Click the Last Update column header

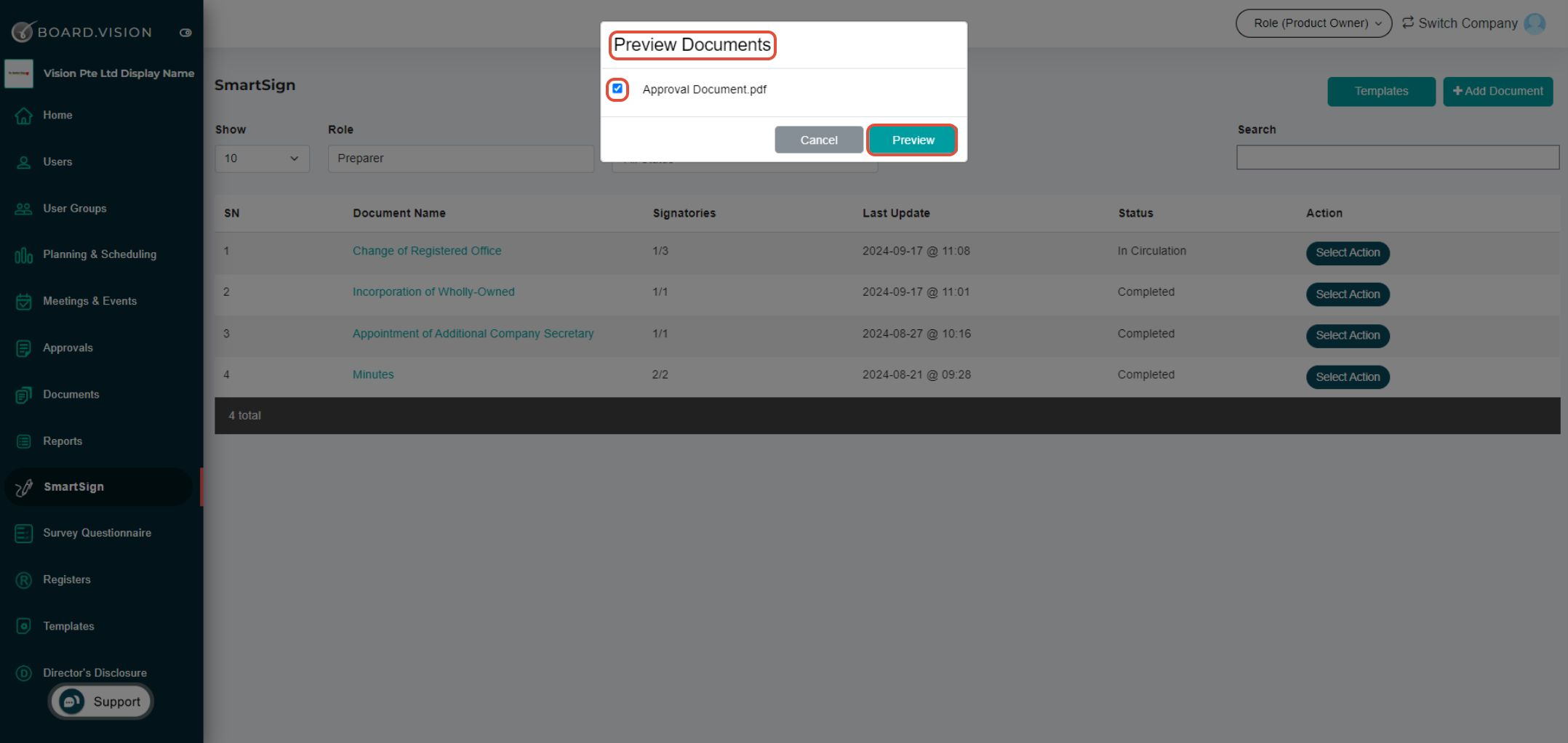tap(896, 213)
